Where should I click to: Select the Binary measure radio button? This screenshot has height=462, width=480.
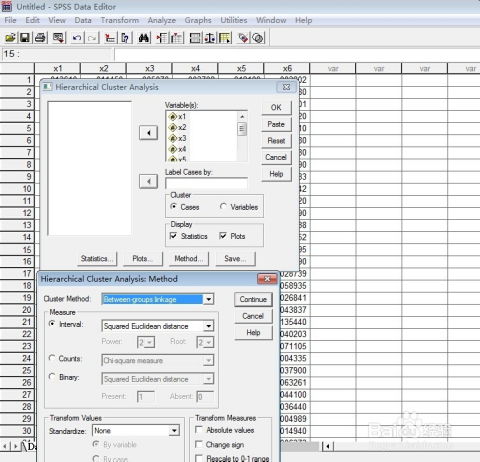tap(52, 377)
